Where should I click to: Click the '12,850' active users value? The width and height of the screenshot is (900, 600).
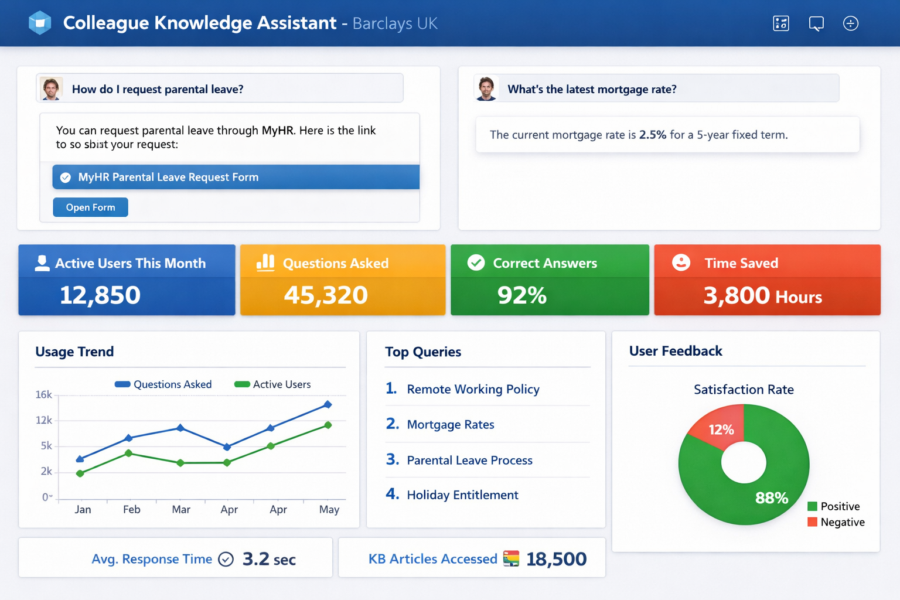pyautogui.click(x=100, y=295)
